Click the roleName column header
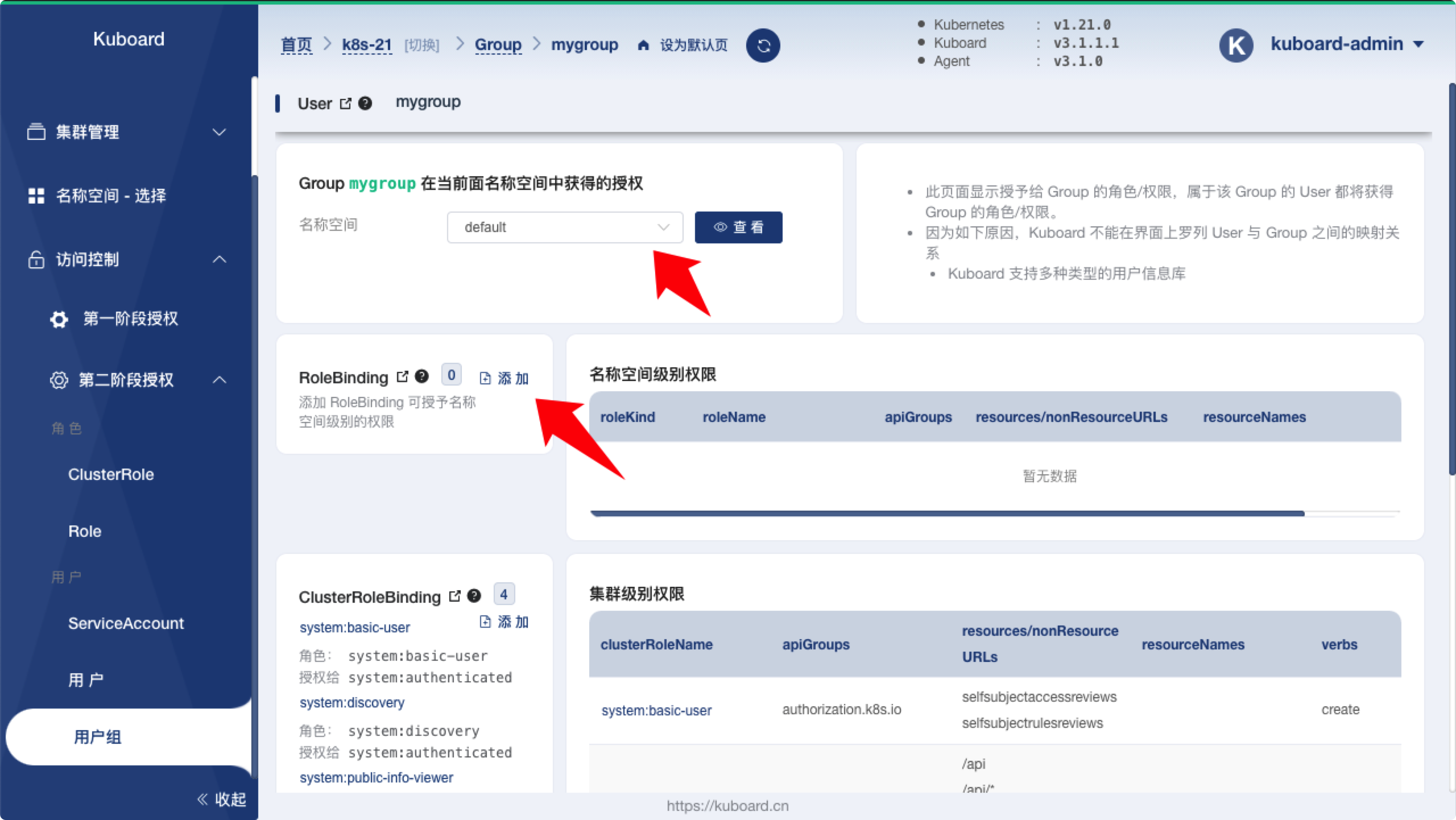Image resolution: width=1456 pixels, height=820 pixels. click(734, 417)
